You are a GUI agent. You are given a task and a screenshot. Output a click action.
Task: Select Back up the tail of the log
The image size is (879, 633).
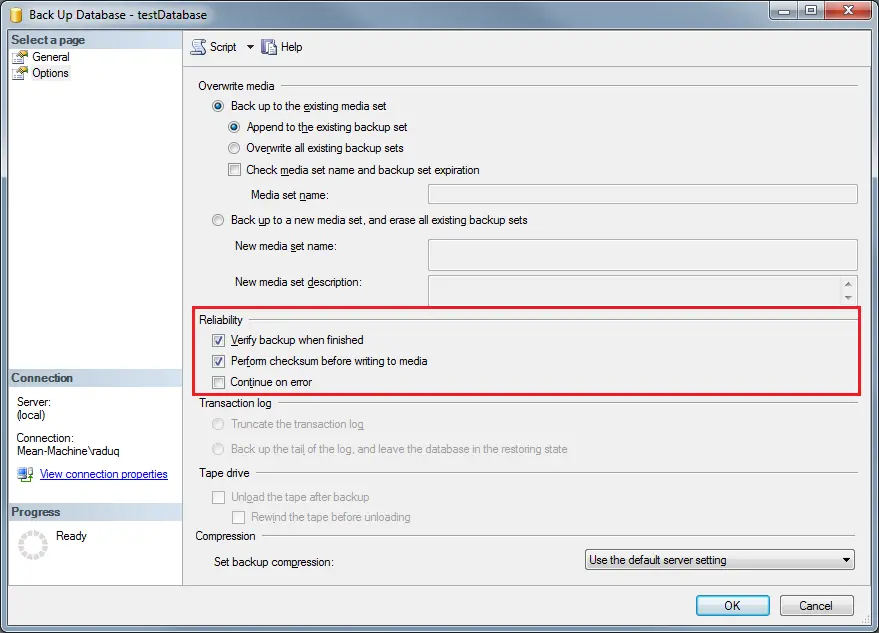[x=218, y=449]
